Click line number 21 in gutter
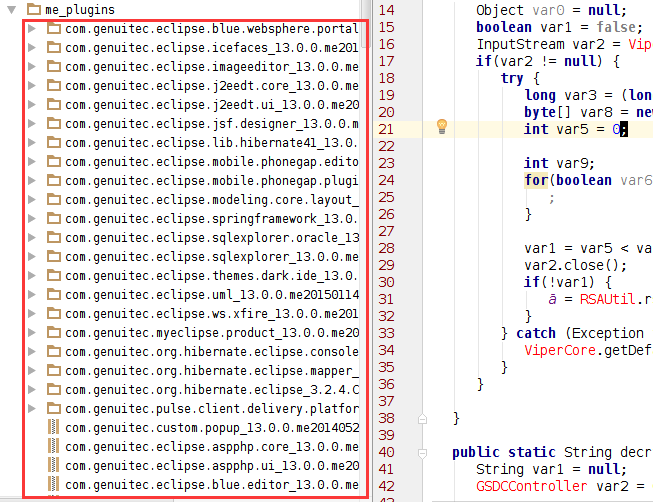The height and width of the screenshot is (502, 653). click(x=386, y=129)
